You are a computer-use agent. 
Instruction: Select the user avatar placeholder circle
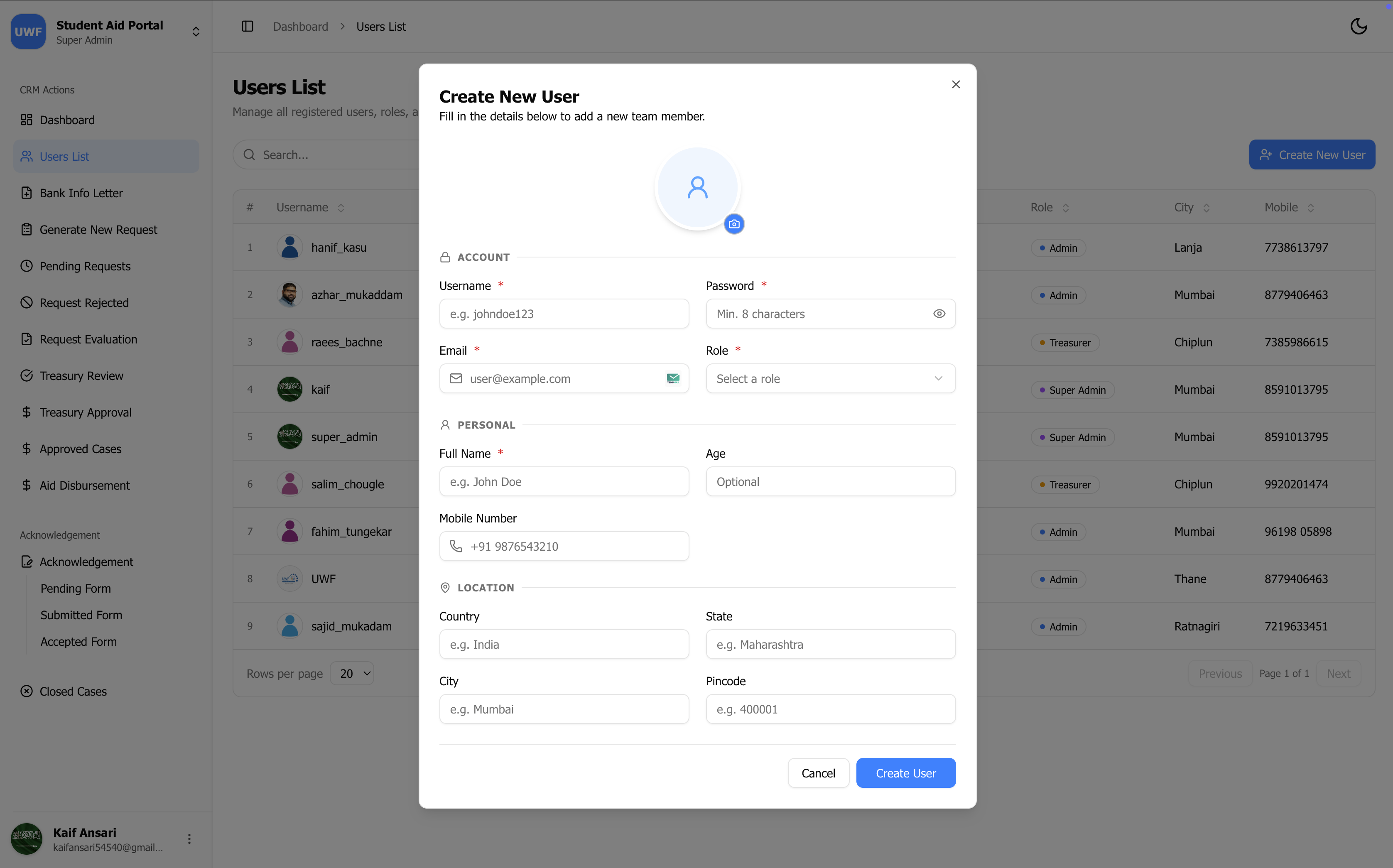tap(697, 187)
